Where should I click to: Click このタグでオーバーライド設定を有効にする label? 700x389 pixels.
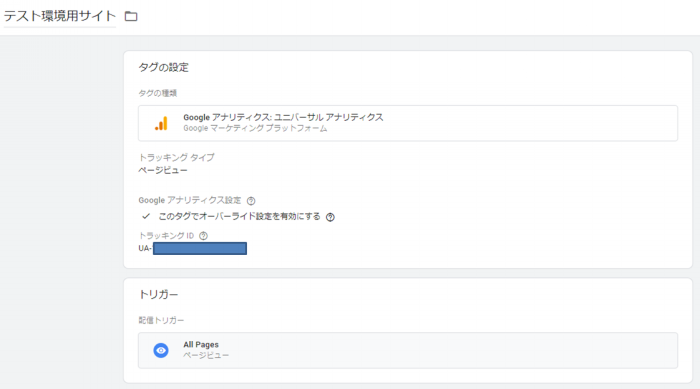(x=239, y=216)
